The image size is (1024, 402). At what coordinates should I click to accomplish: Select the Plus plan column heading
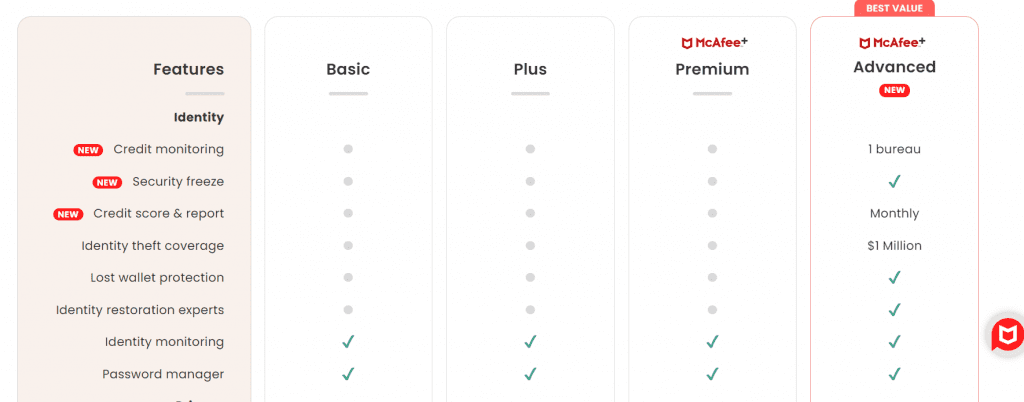click(530, 69)
